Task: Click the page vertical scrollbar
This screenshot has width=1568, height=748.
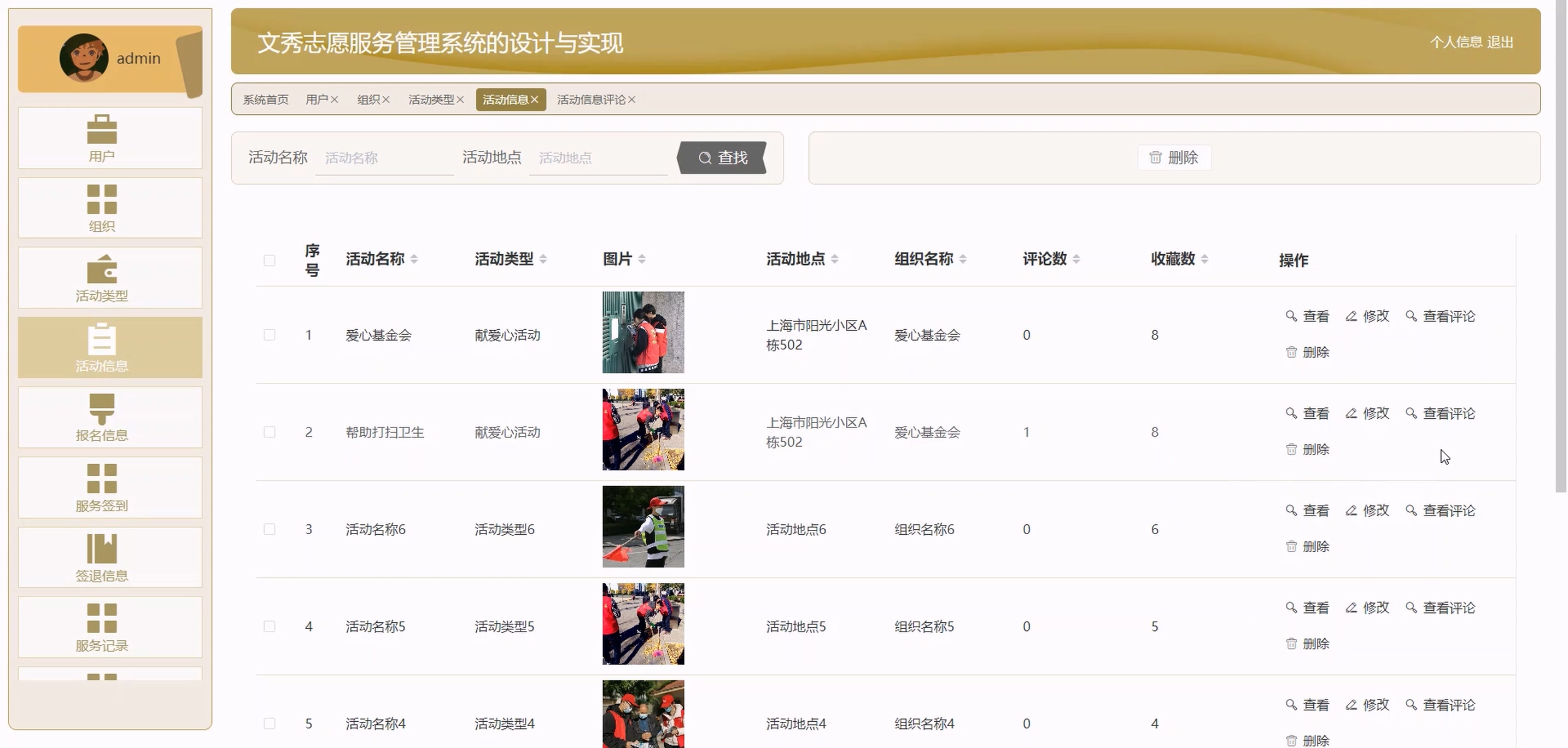Action: click(x=1561, y=247)
